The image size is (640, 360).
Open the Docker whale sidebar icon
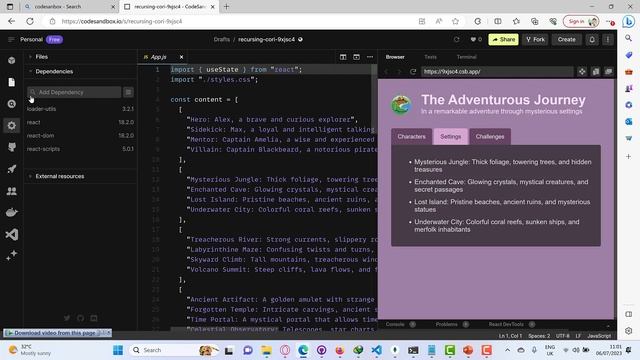click(x=11, y=212)
